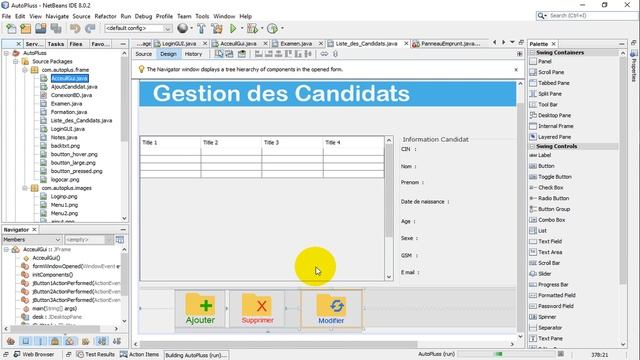This screenshot has height=360, width=640.
Task: Click the Save All toolbar icon
Action: coord(56,28)
